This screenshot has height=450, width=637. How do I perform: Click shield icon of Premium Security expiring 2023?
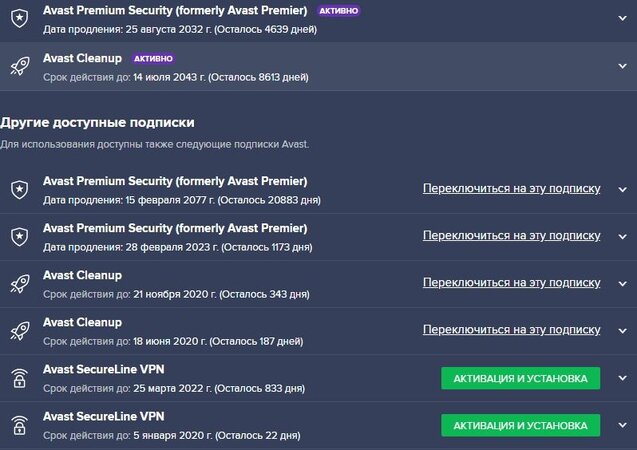tap(20, 237)
